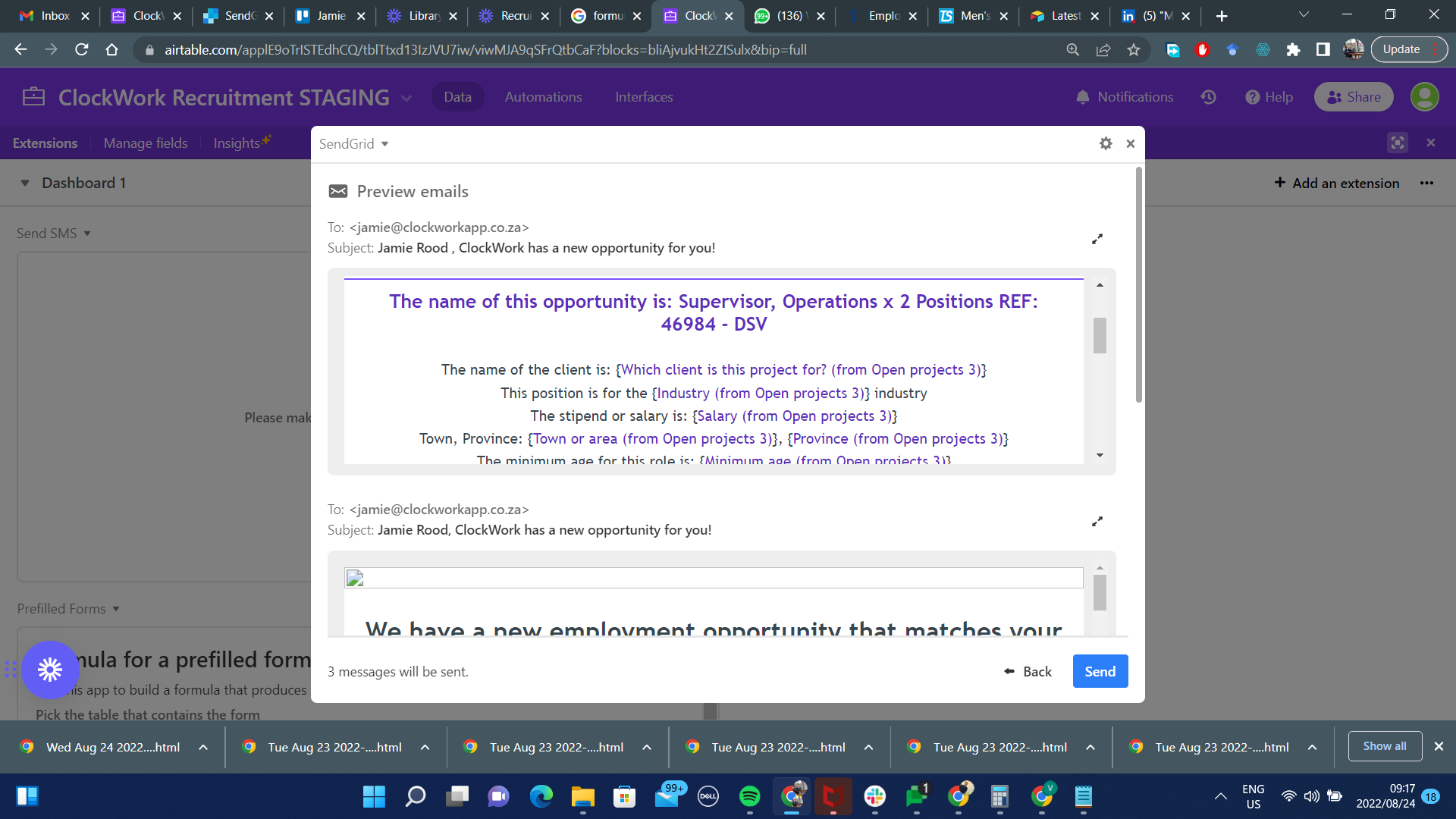Show hidden system tray icons
The height and width of the screenshot is (819, 1456).
(1220, 796)
